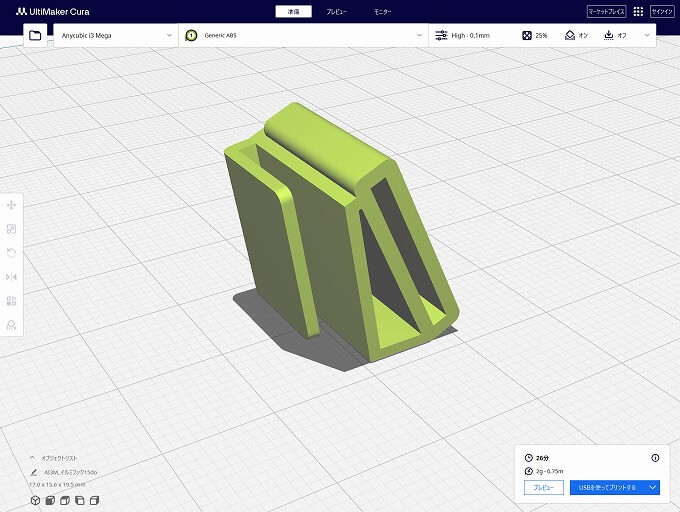Click the print info circle icon
The image size is (680, 512).
[x=655, y=458]
